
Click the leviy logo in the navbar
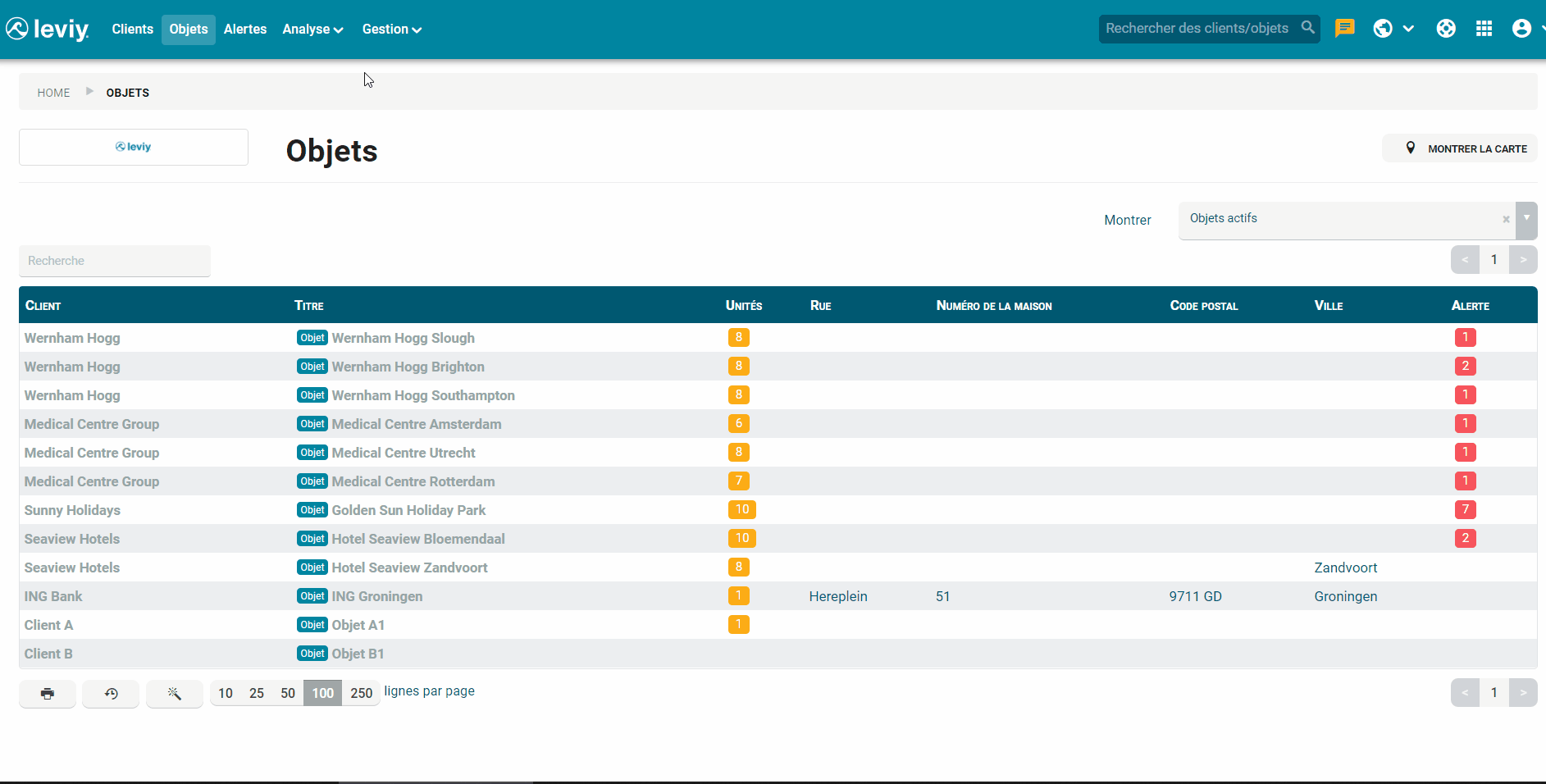48,29
